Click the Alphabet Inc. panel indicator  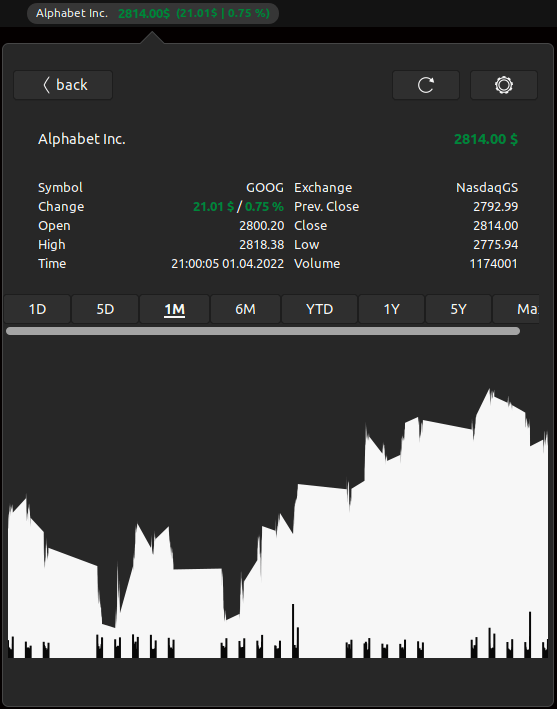[x=153, y=13]
